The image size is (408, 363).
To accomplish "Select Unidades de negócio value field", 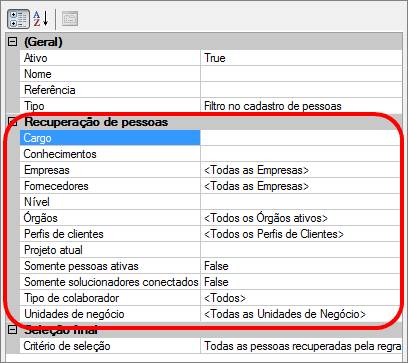I will tap(301, 314).
